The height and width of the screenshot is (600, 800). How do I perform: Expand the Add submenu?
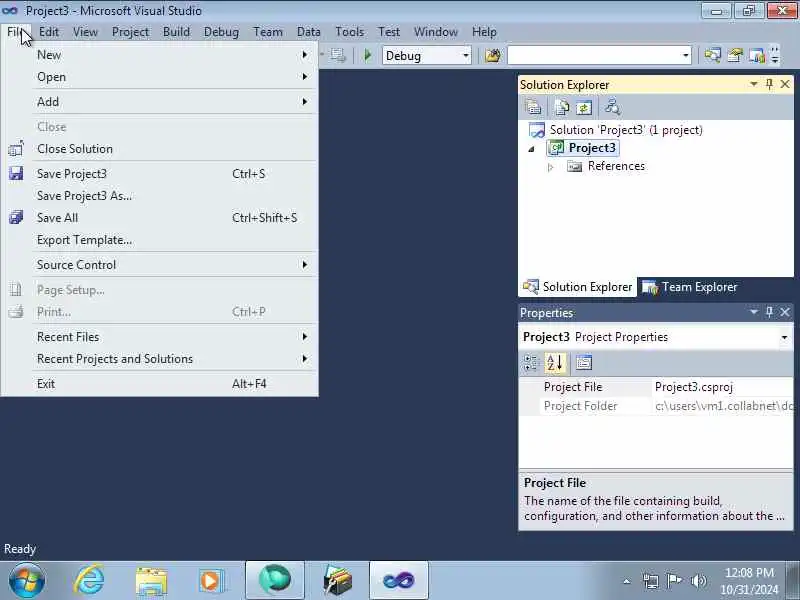point(160,102)
